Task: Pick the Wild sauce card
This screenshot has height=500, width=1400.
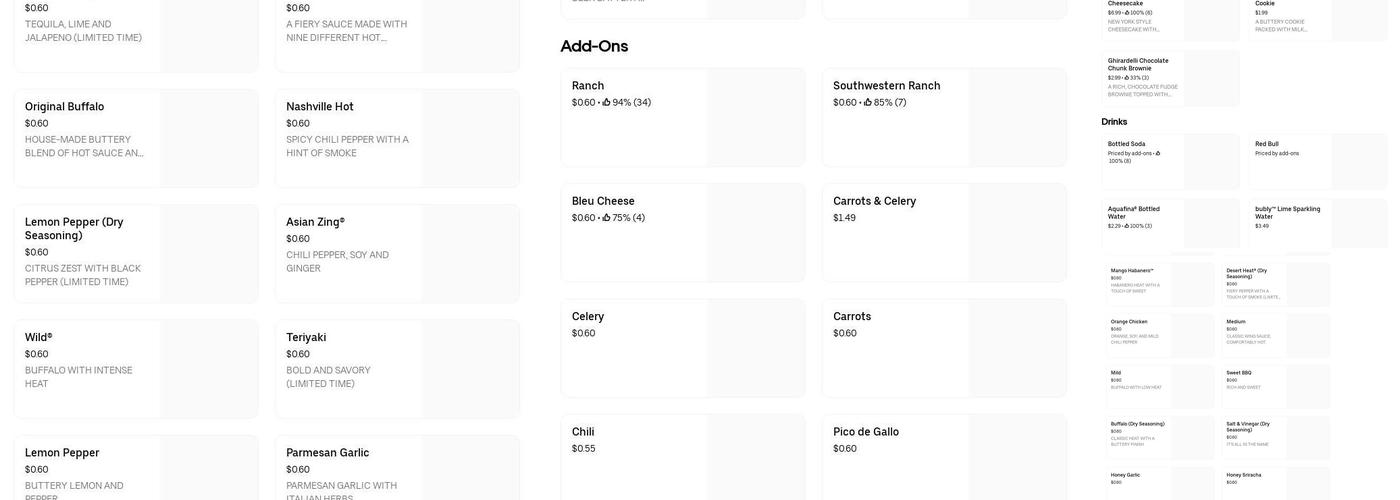Action: pos(136,368)
